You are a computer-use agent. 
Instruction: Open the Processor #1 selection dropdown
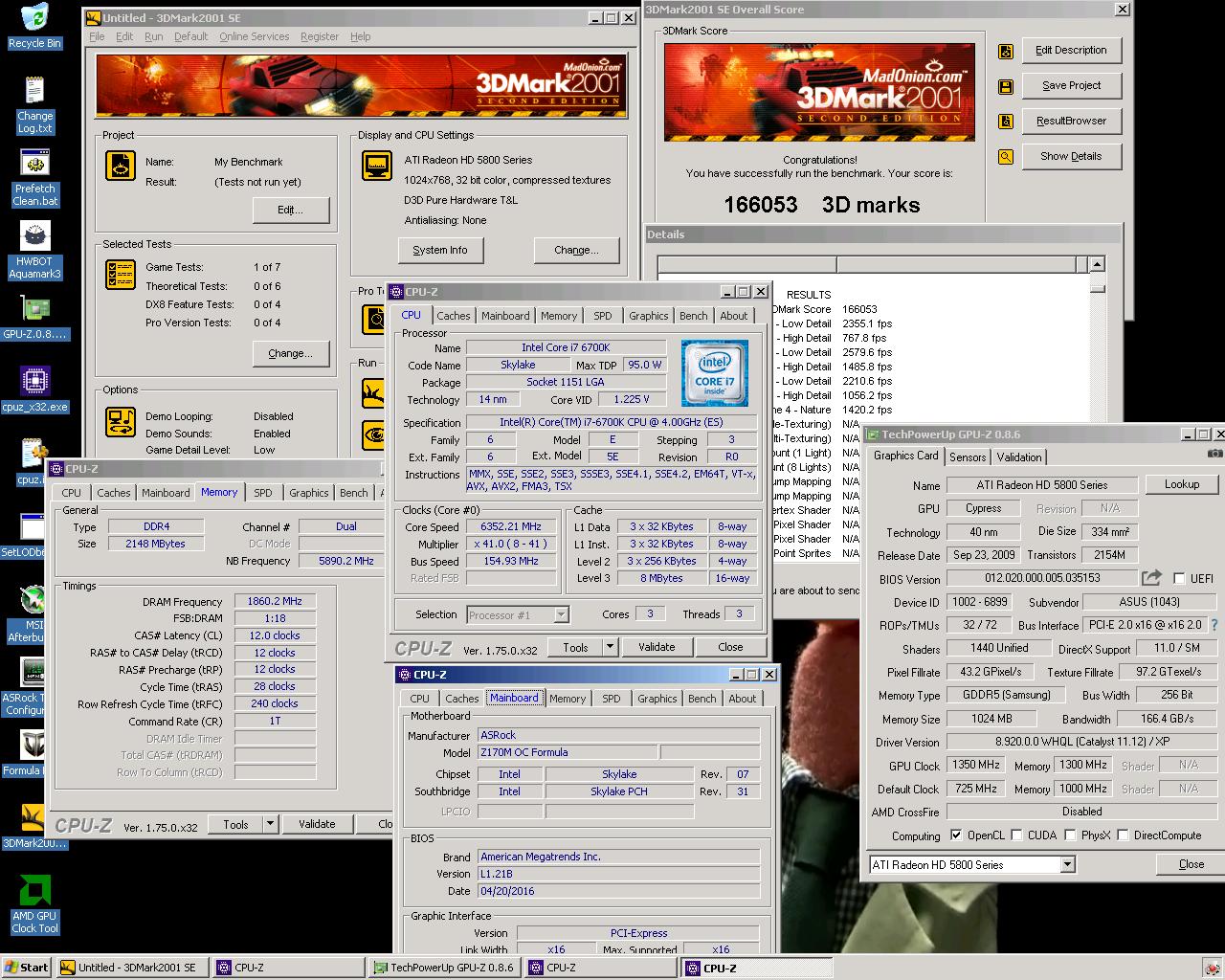tap(561, 615)
